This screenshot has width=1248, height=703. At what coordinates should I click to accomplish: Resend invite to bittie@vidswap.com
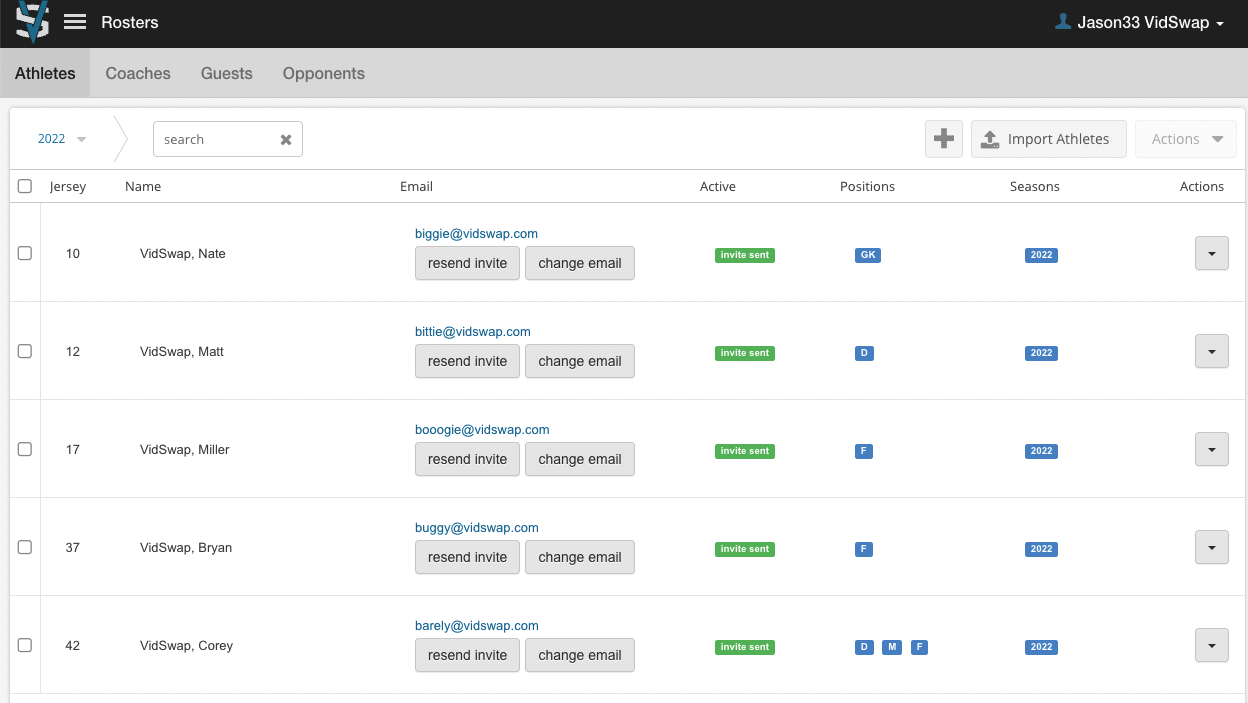pos(467,361)
